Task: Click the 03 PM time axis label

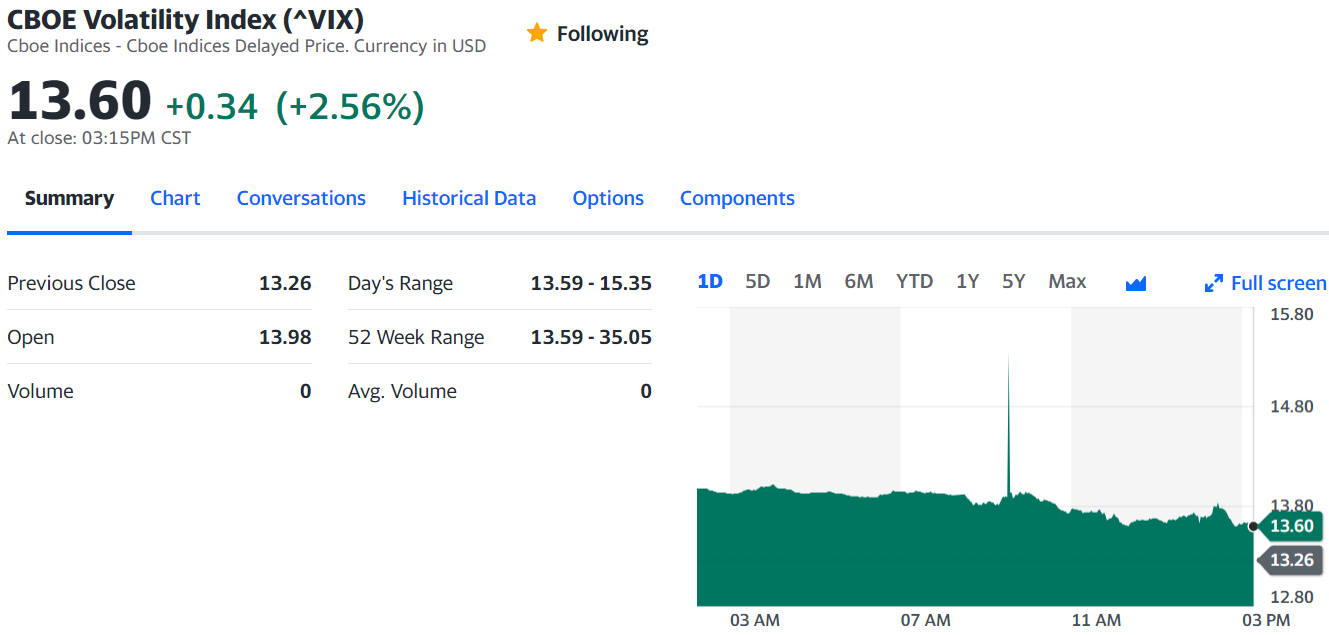Action: click(1266, 620)
